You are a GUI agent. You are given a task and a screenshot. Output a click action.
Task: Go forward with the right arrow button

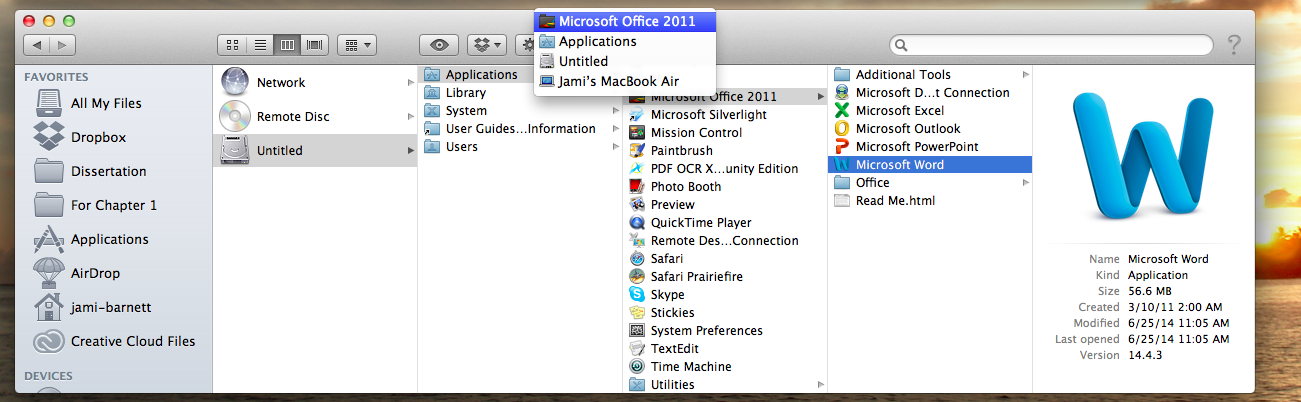tap(62, 45)
